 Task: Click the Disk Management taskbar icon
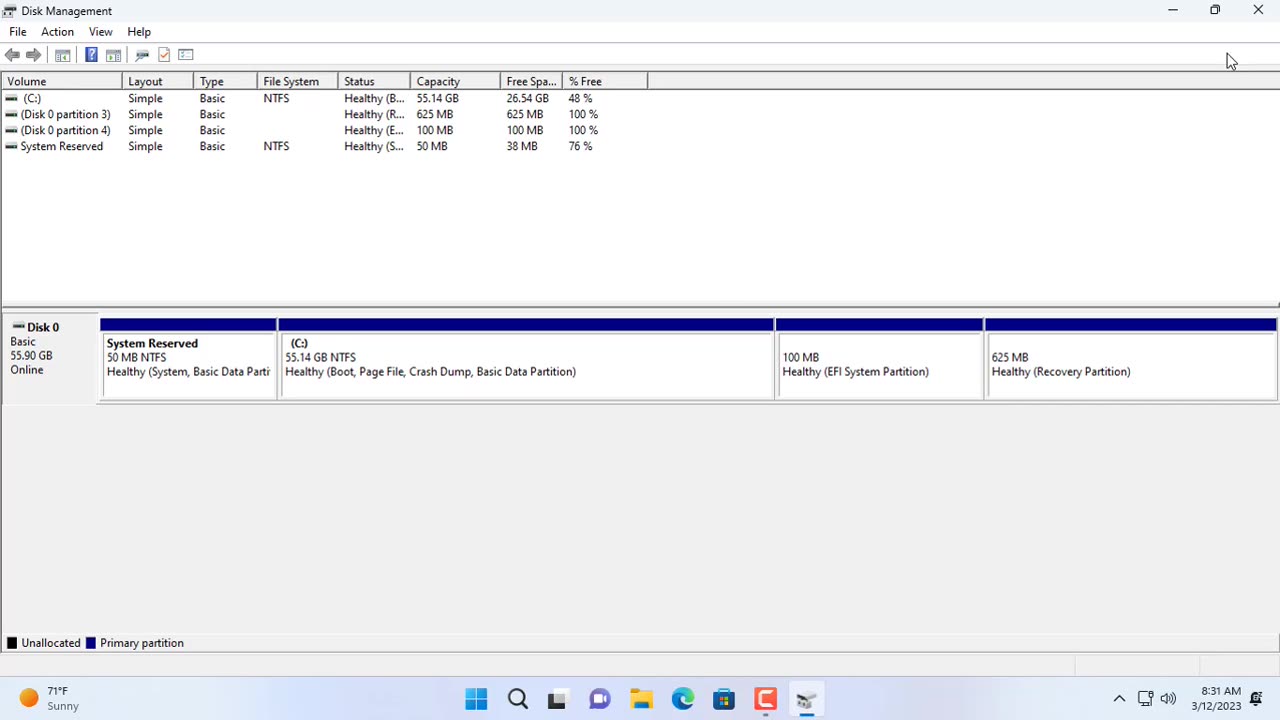[806, 699]
